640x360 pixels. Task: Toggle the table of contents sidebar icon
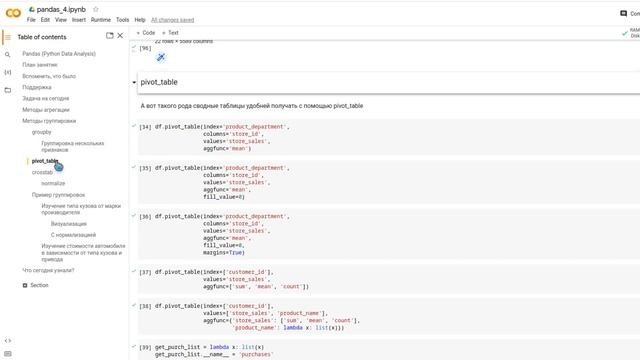point(8,37)
